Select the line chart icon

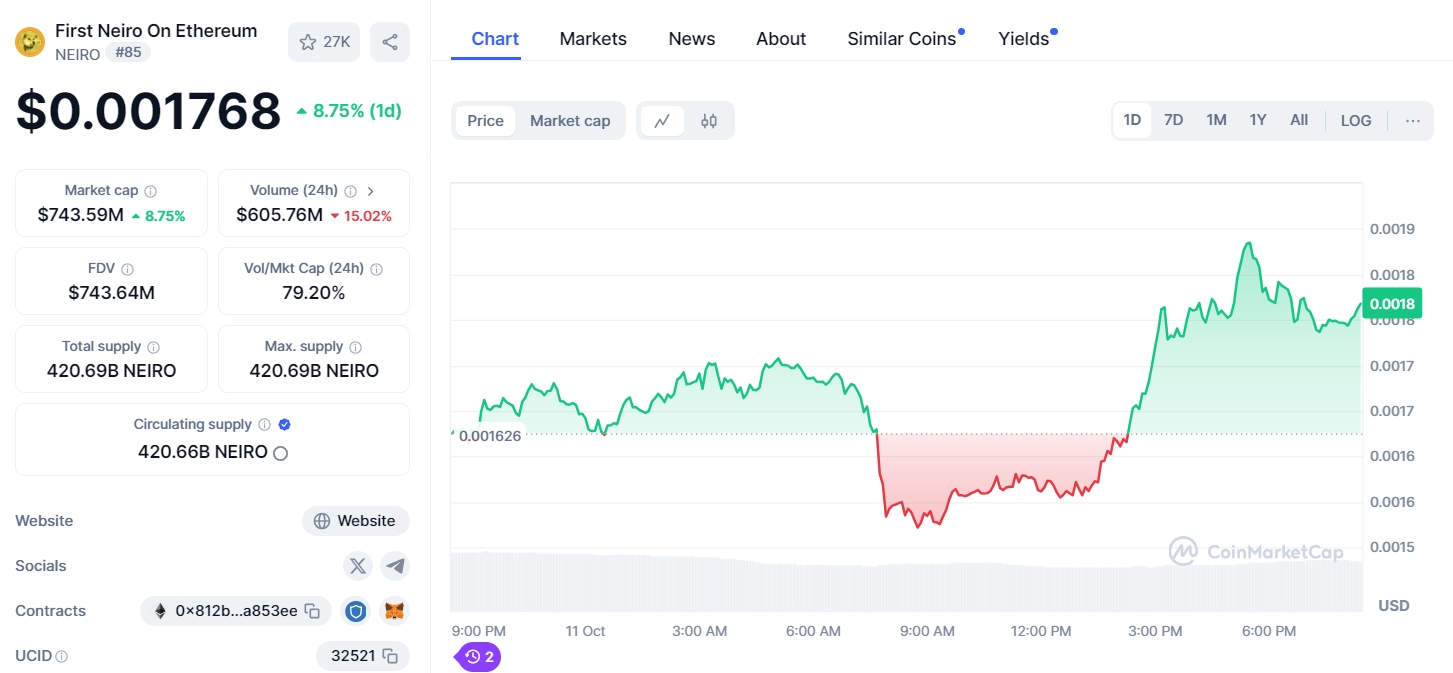coord(664,119)
